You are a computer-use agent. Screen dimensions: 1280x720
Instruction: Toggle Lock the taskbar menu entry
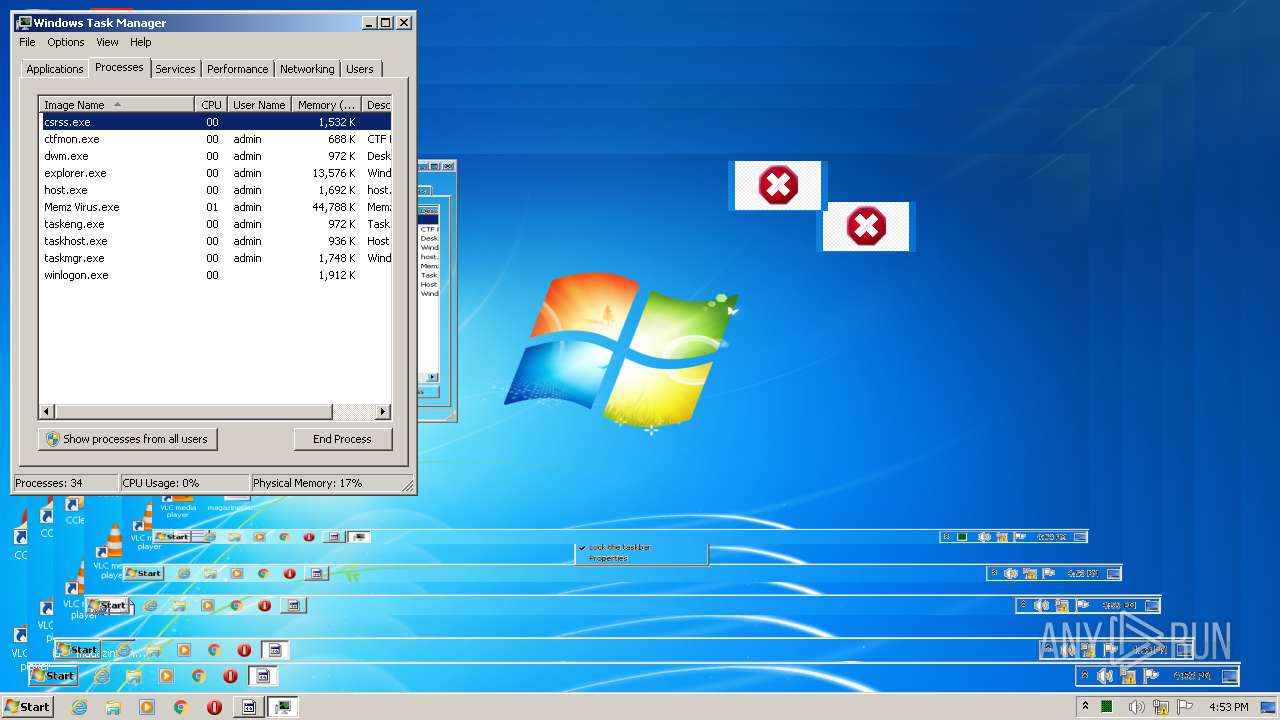pos(620,547)
